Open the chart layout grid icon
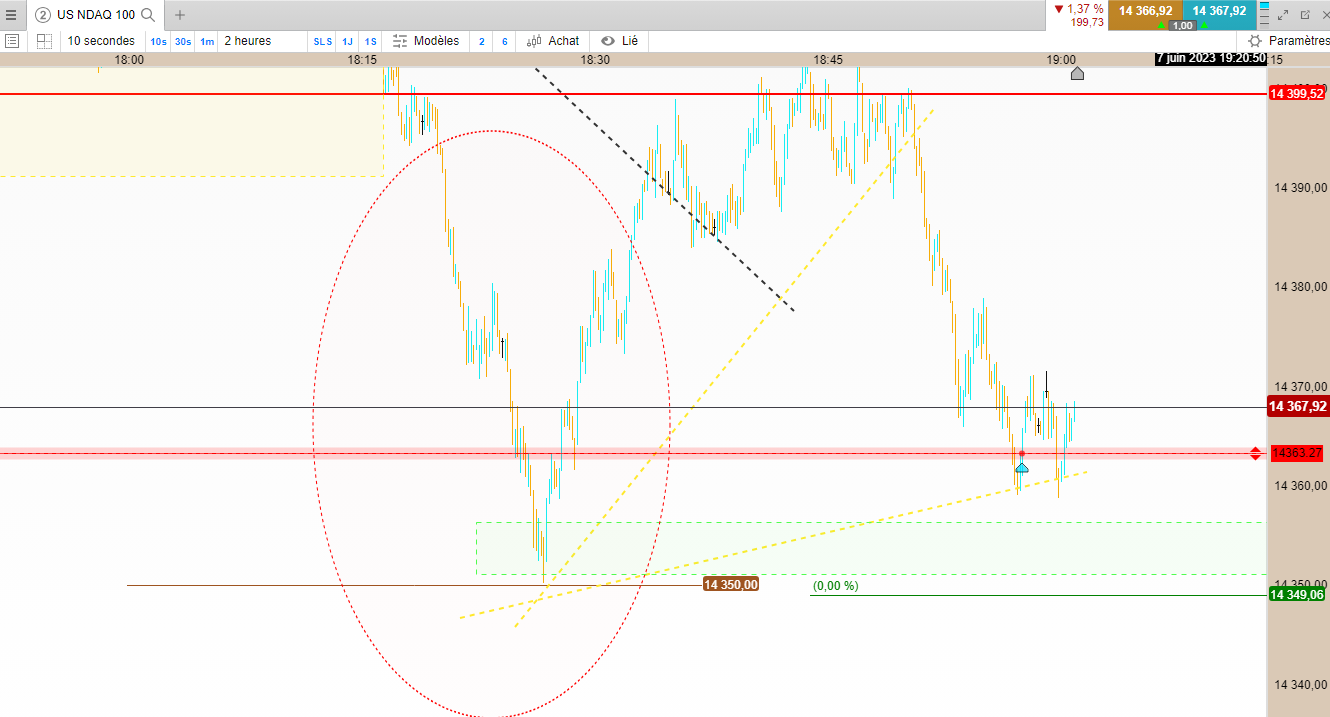Viewport: 1330px width, 717px height. click(x=44, y=41)
